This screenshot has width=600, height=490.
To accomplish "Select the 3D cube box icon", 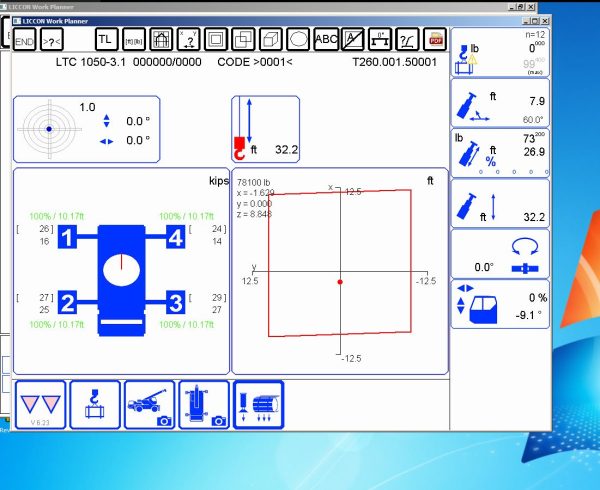I will pyautogui.click(x=271, y=39).
